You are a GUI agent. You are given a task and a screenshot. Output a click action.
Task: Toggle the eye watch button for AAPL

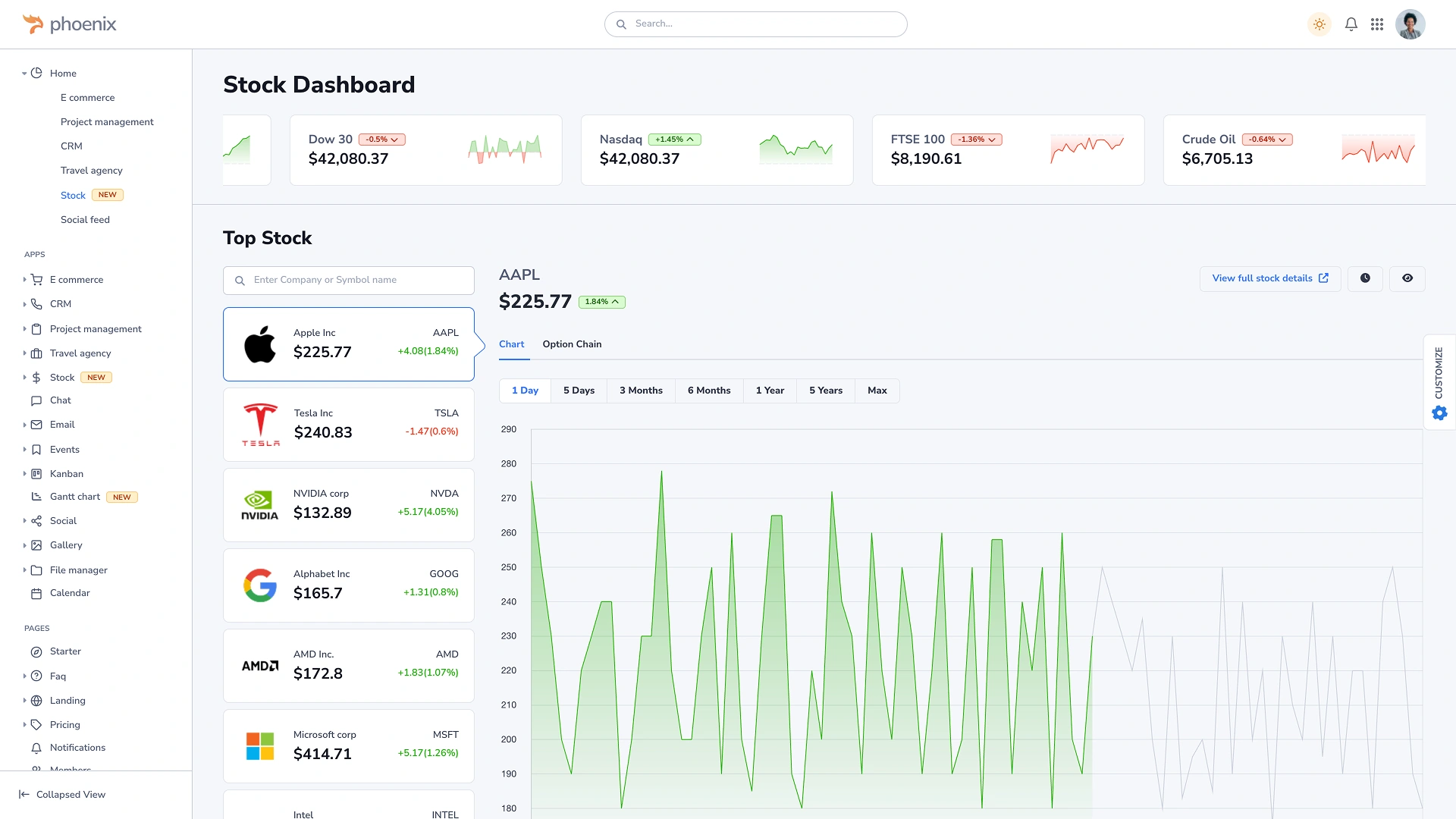tap(1407, 278)
